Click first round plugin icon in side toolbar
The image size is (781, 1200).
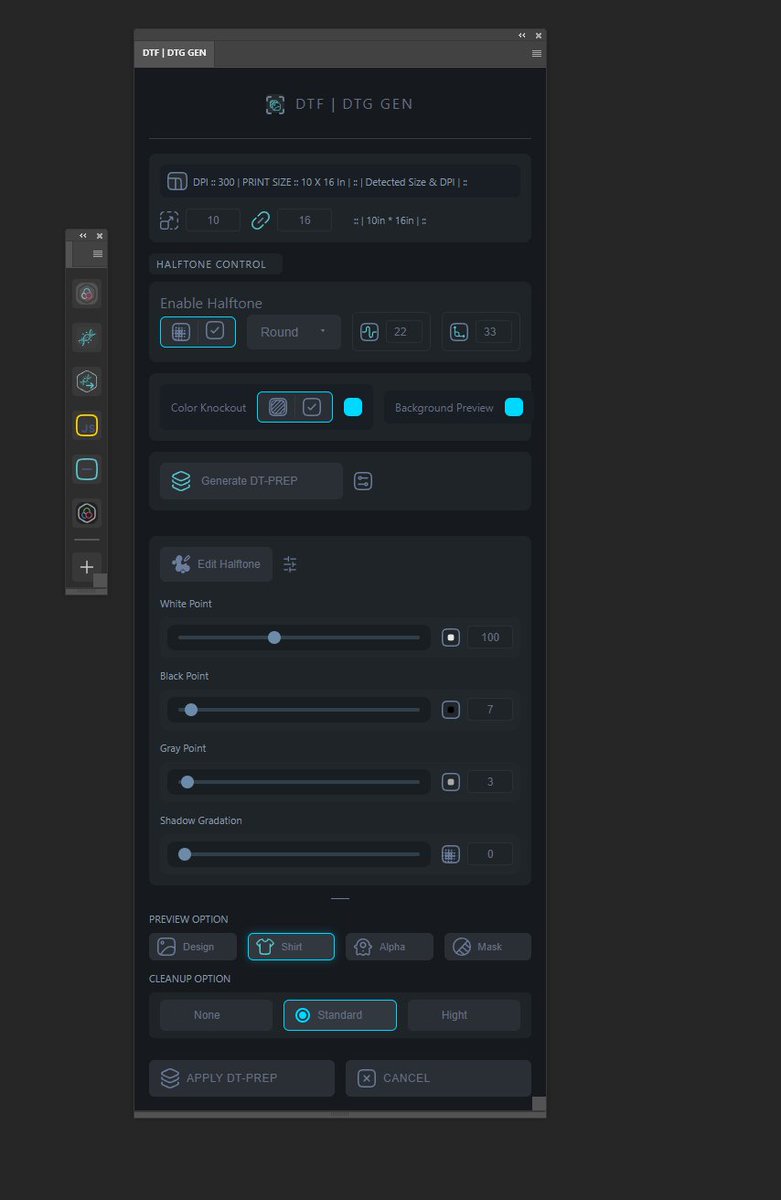87,294
